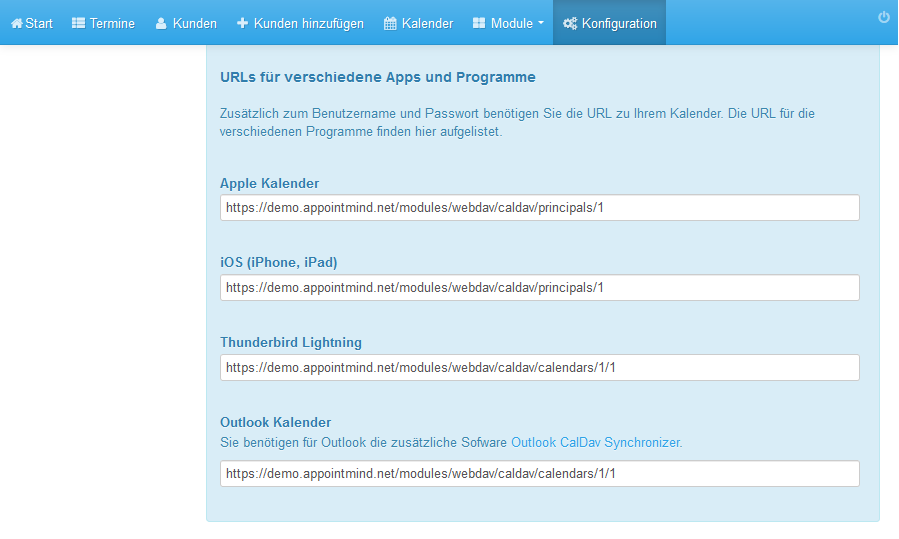899x539 pixels.
Task: Expand the Module dropdown arrow
Action: pos(541,24)
